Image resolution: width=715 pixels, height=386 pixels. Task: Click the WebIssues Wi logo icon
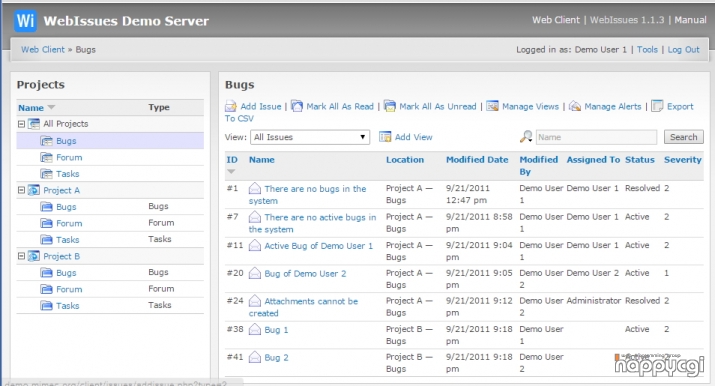point(25,21)
